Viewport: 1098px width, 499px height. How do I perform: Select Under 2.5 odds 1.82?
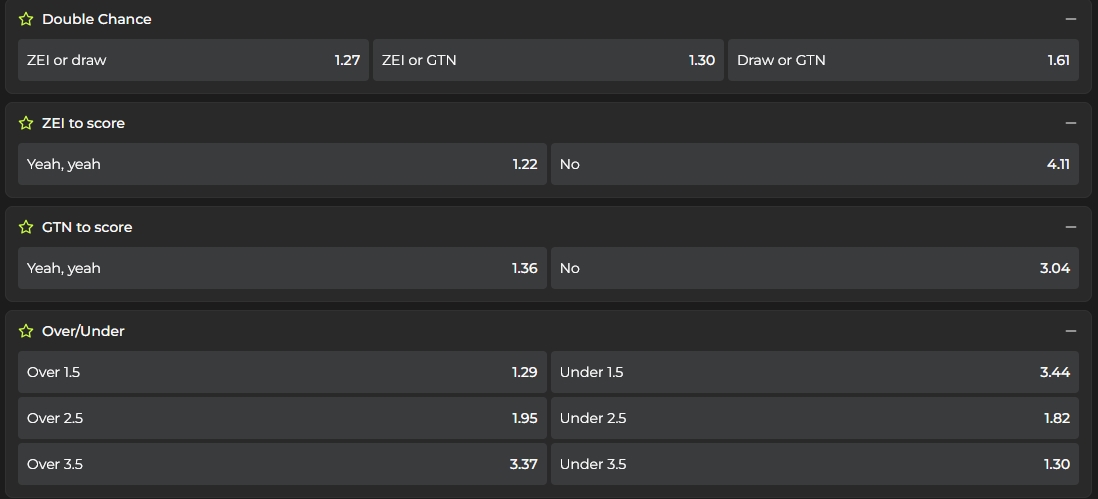tap(814, 418)
